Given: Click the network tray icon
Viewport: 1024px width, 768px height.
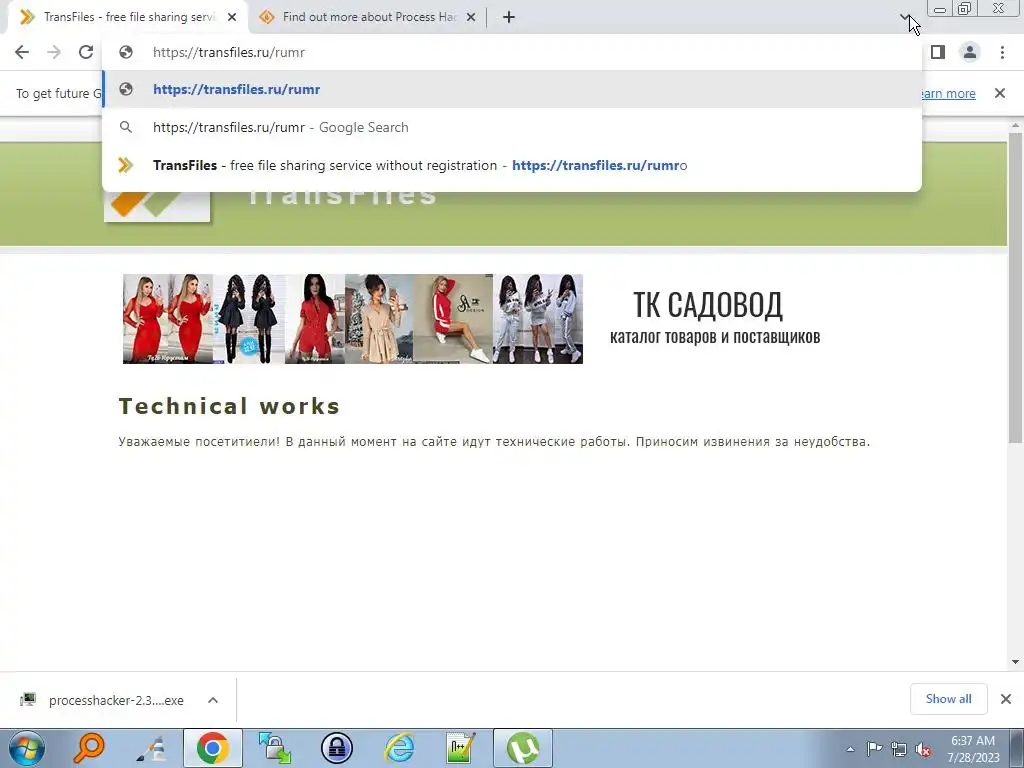Looking at the screenshot, I should tap(899, 749).
